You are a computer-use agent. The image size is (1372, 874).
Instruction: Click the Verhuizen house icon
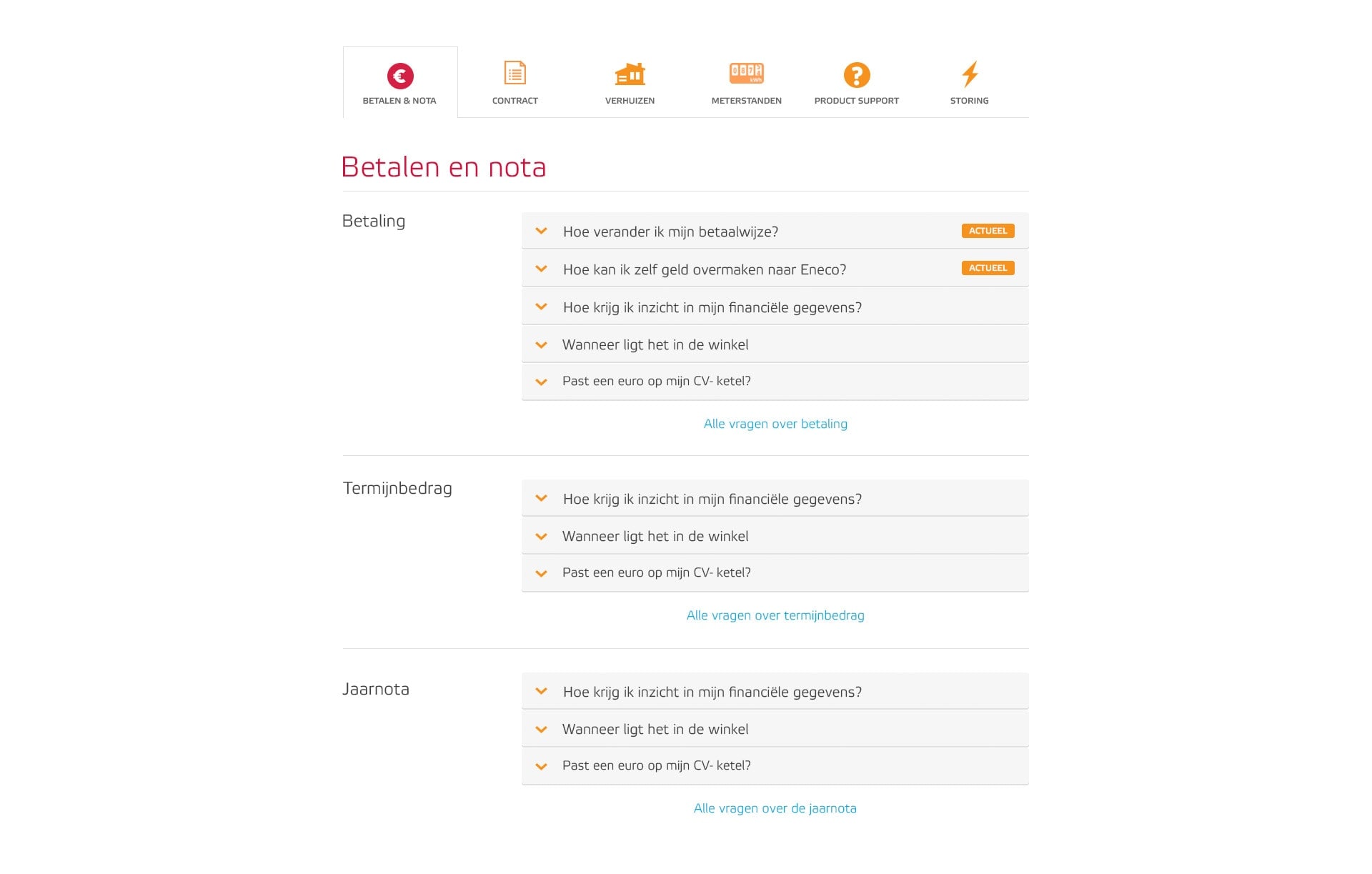point(630,72)
